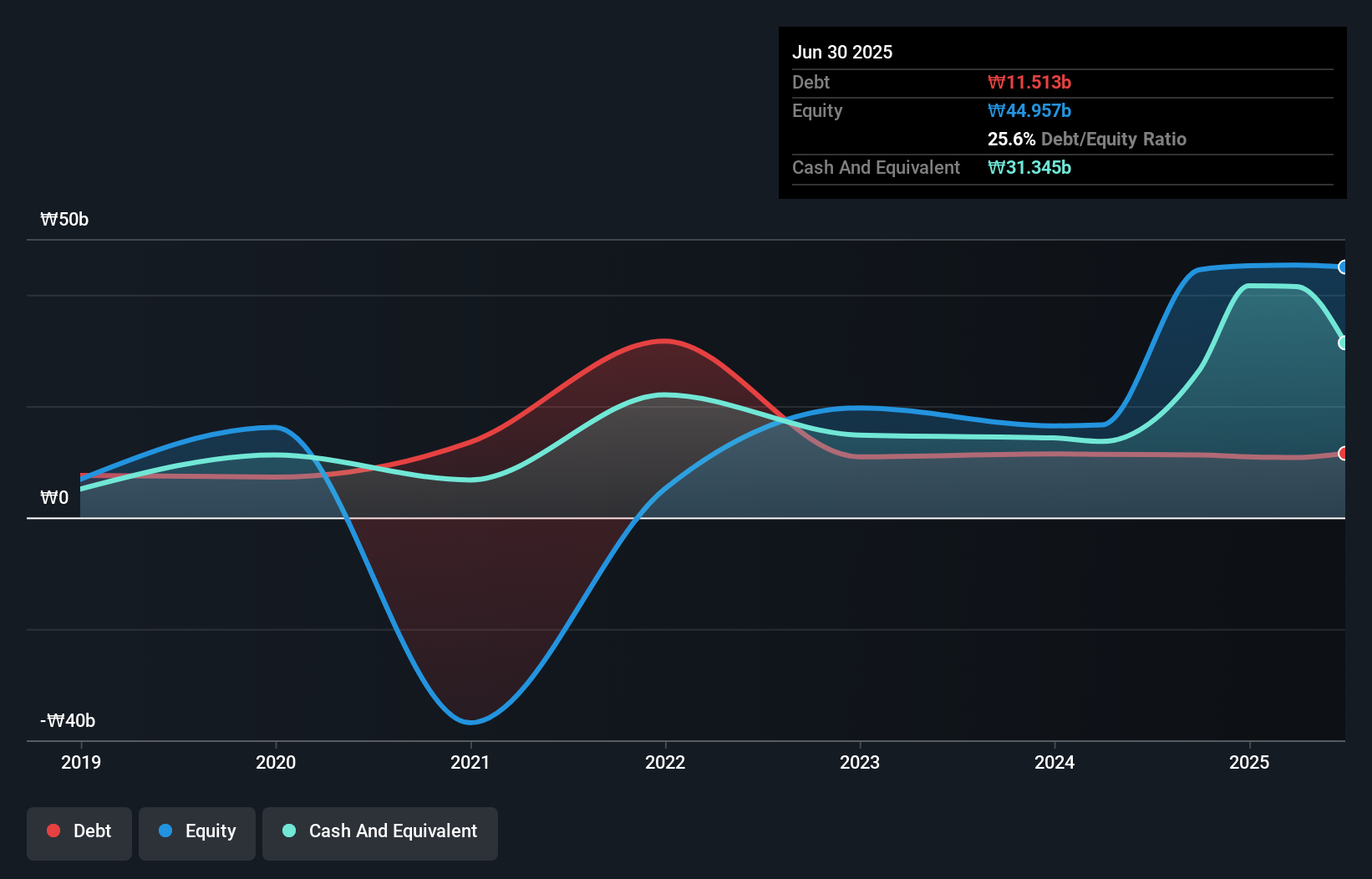Select the 2025 year label on axis

coord(1249,762)
